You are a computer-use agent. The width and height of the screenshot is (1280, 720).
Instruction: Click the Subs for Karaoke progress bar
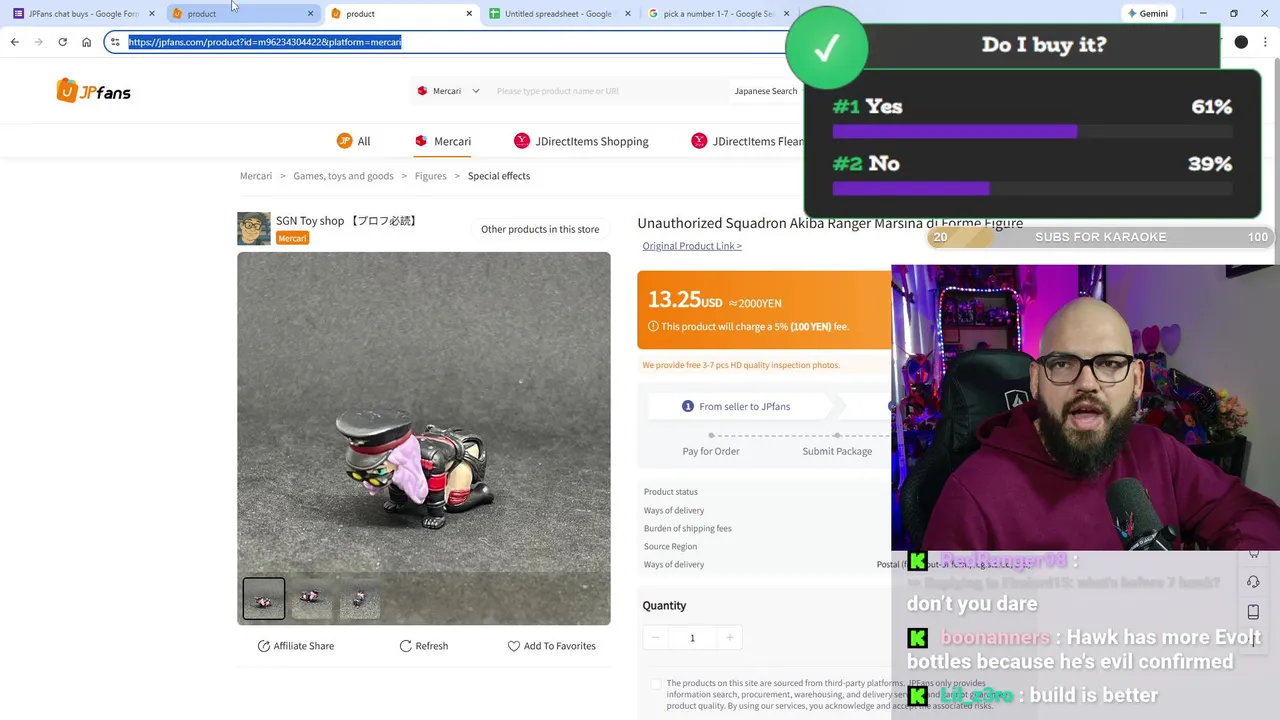tap(1100, 237)
